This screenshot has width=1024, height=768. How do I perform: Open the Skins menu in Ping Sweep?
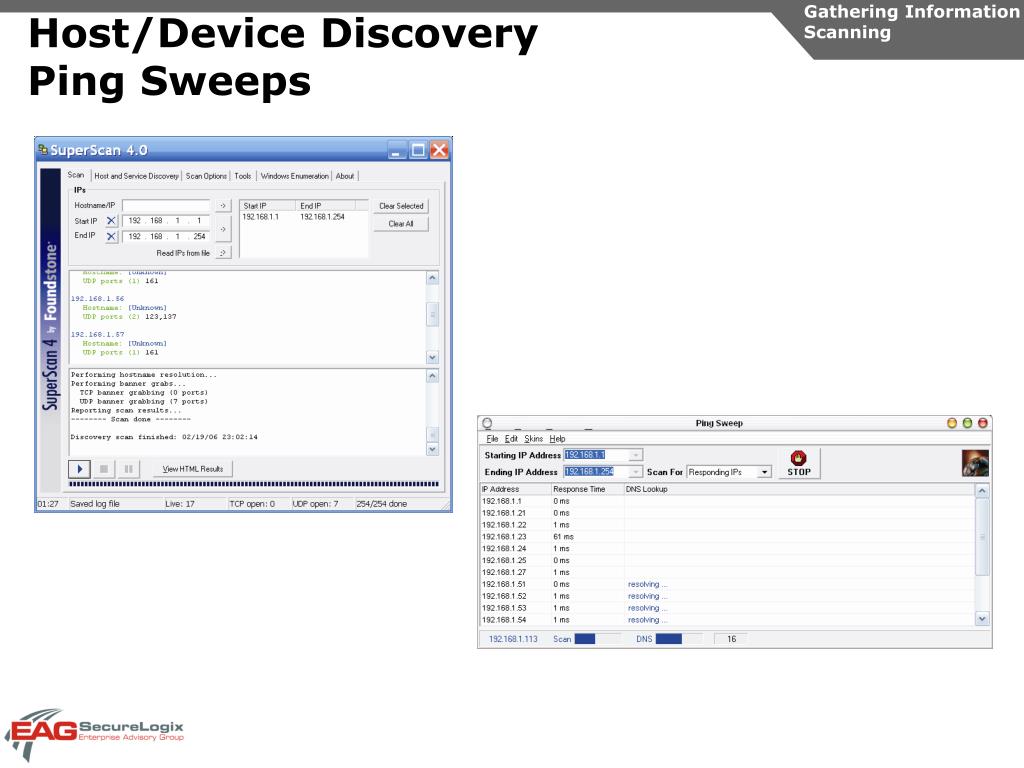click(x=534, y=439)
